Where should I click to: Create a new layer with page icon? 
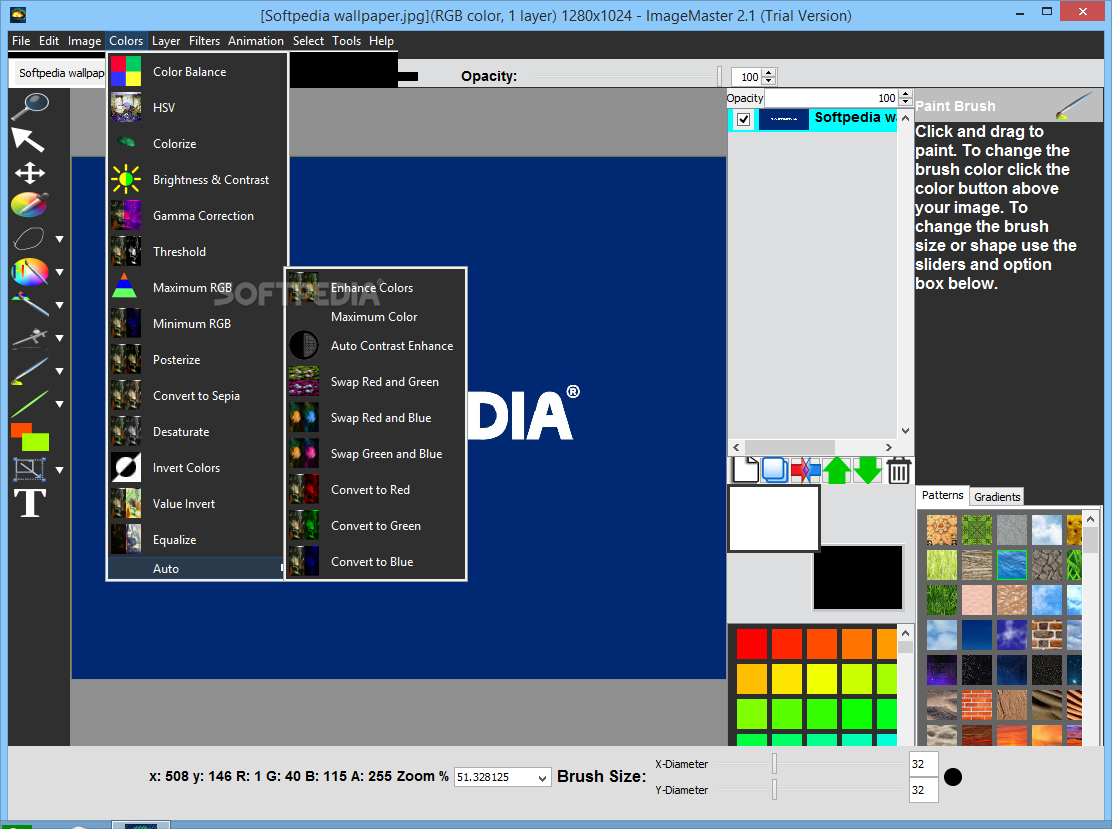point(745,470)
